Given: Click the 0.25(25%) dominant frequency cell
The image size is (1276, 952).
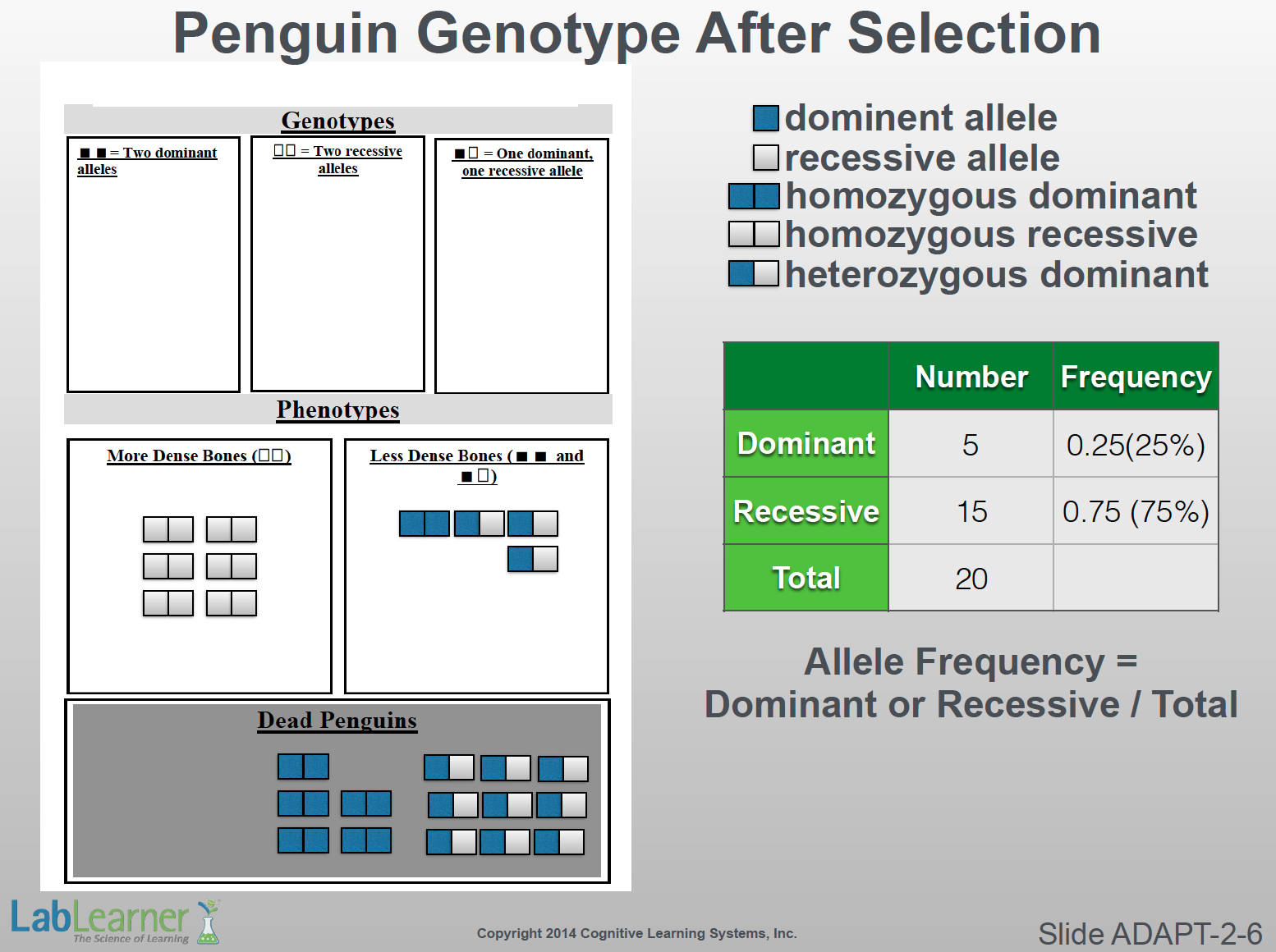Looking at the screenshot, I should coord(1136,445).
